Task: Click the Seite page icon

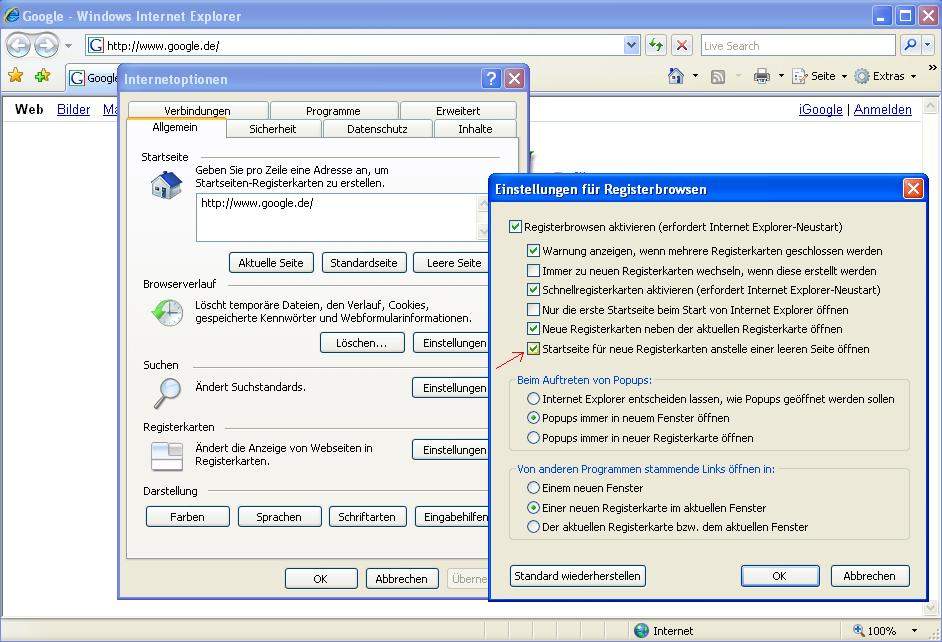Action: 800,76
